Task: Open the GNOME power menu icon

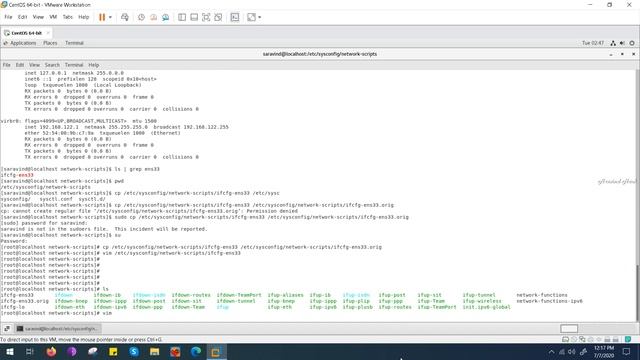Action: click(632, 43)
